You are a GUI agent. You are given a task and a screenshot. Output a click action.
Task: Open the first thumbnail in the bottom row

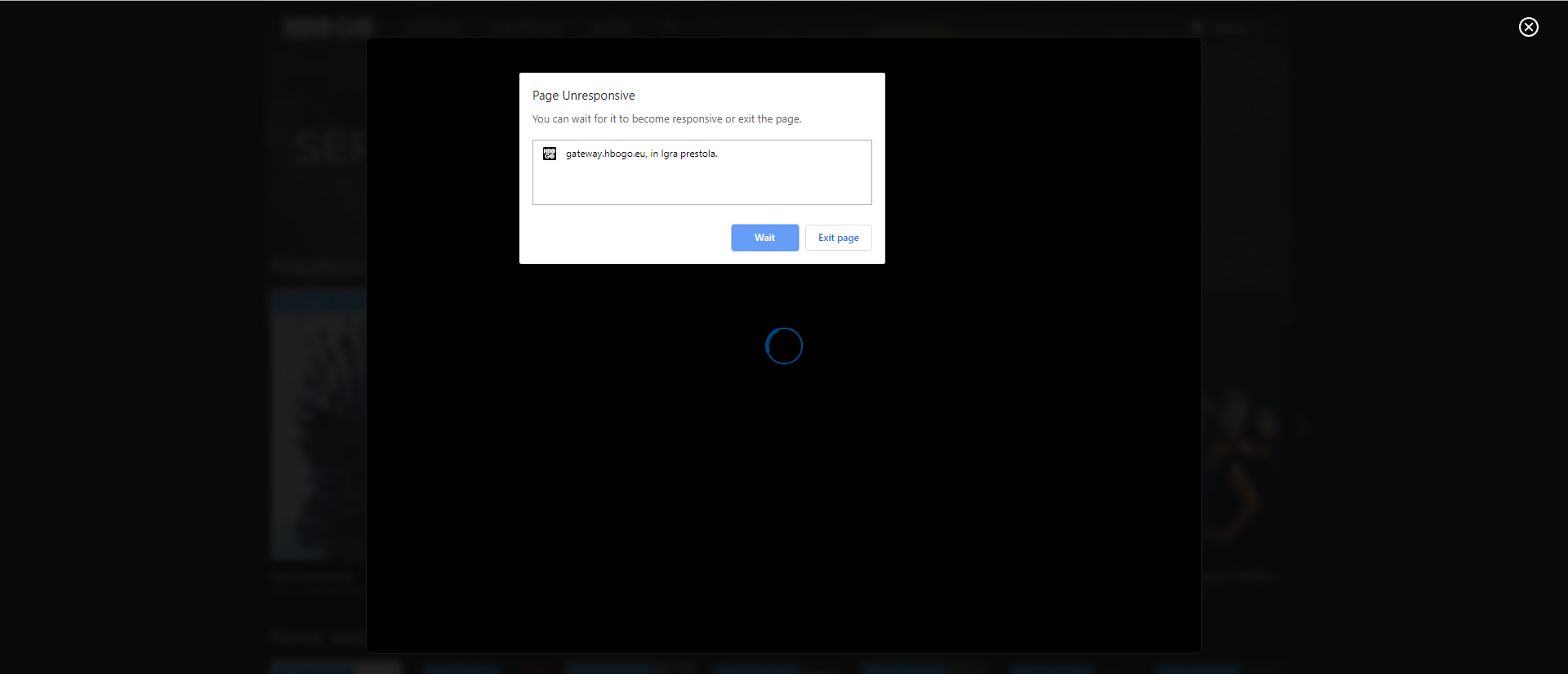click(x=336, y=667)
